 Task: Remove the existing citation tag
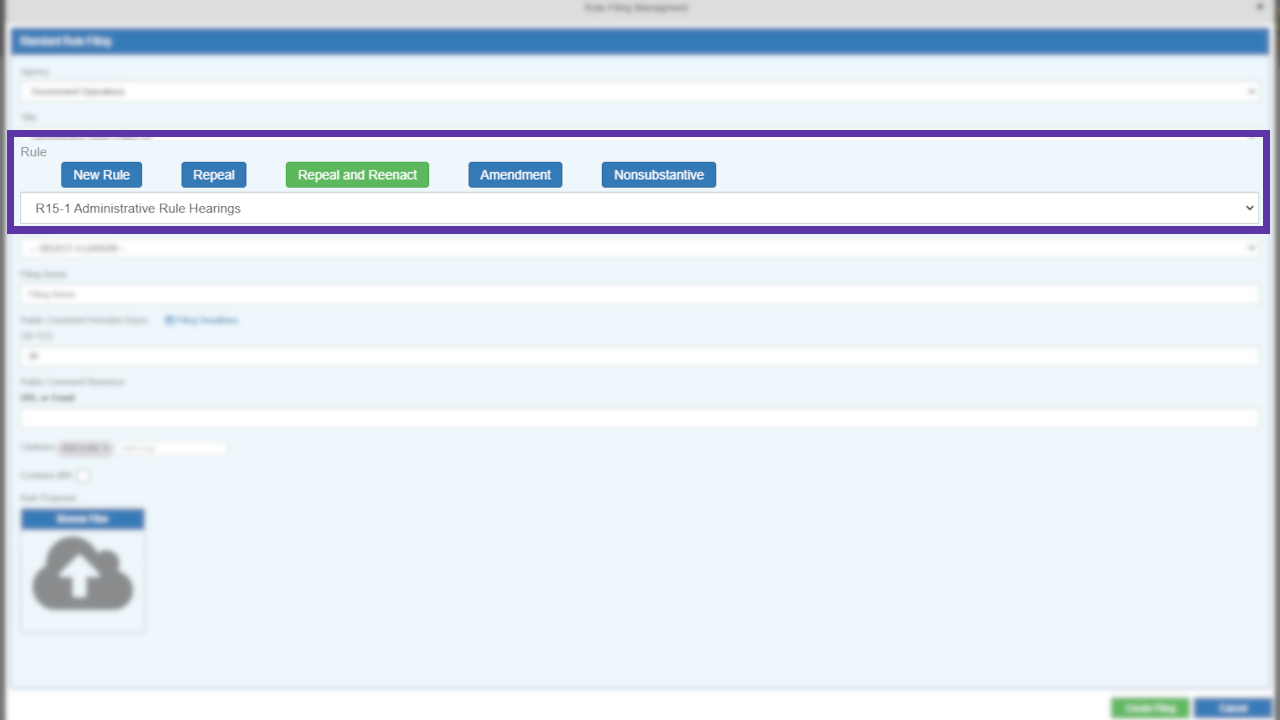(106, 449)
